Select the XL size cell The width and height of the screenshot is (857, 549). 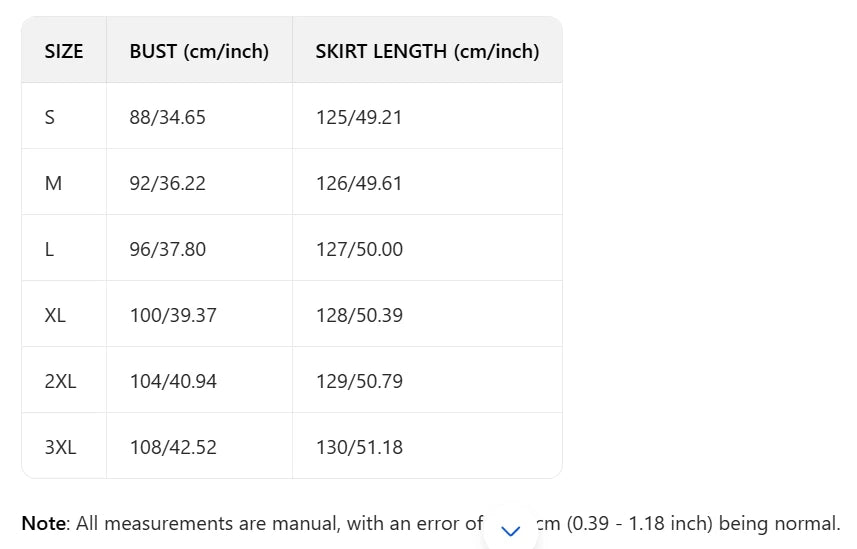(x=55, y=315)
